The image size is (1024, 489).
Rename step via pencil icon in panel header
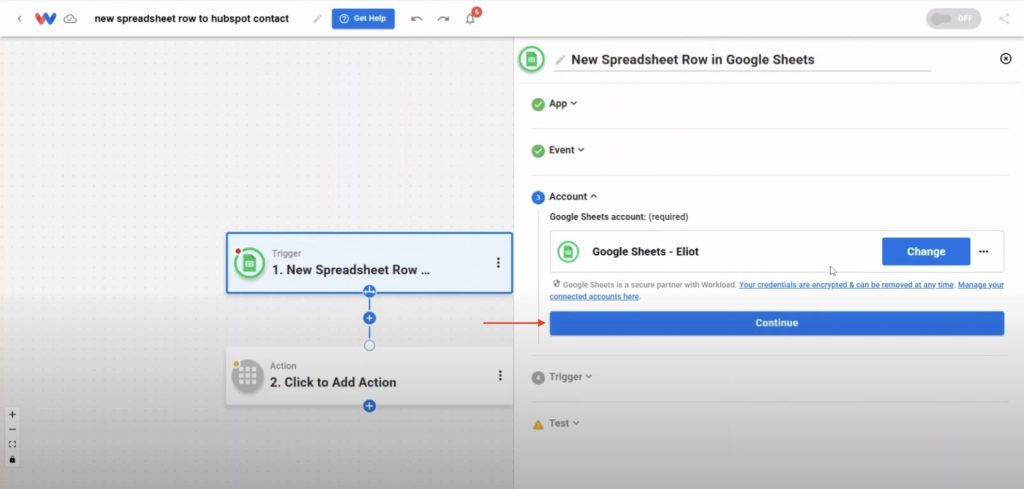pos(560,60)
